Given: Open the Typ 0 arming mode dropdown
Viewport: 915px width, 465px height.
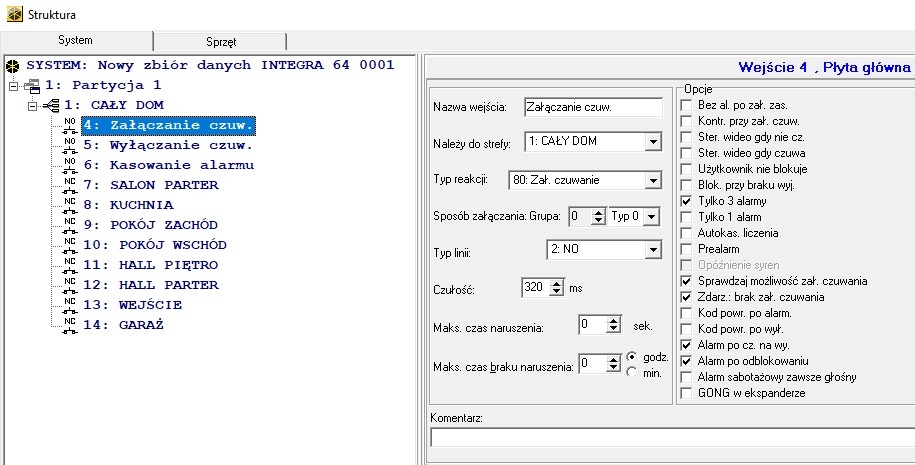Looking at the screenshot, I should [x=652, y=216].
